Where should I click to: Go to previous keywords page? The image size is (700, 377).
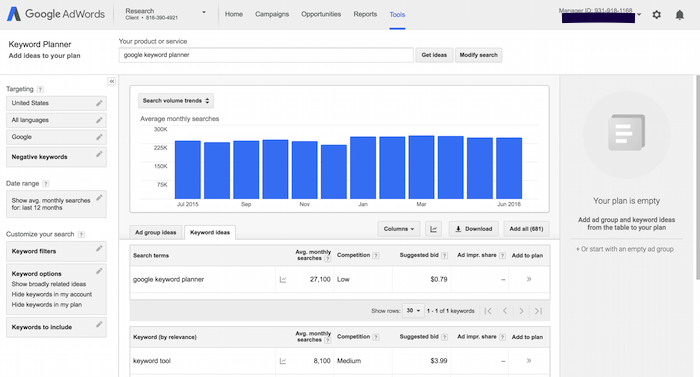point(505,311)
